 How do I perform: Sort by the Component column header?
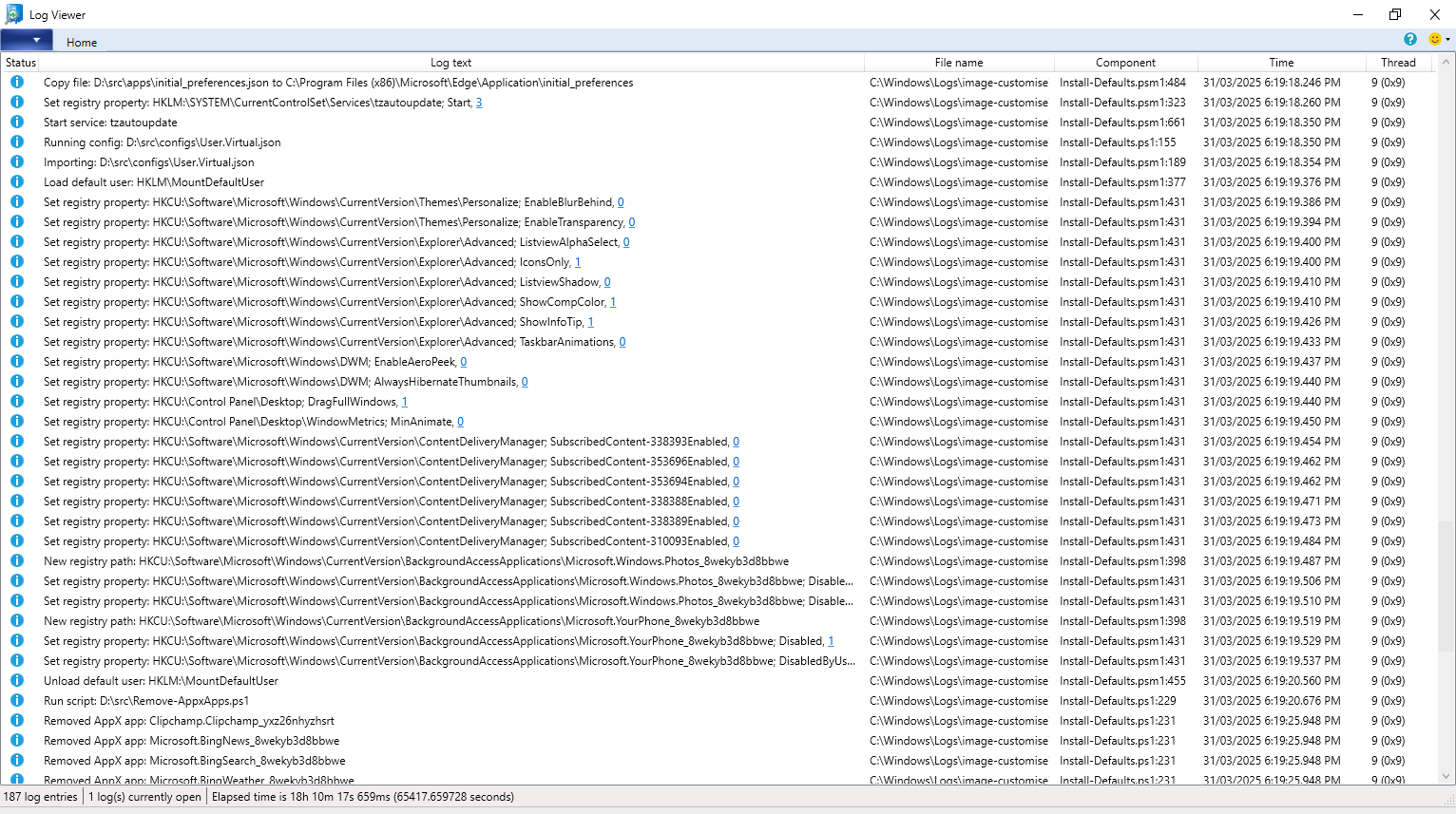[1125, 63]
